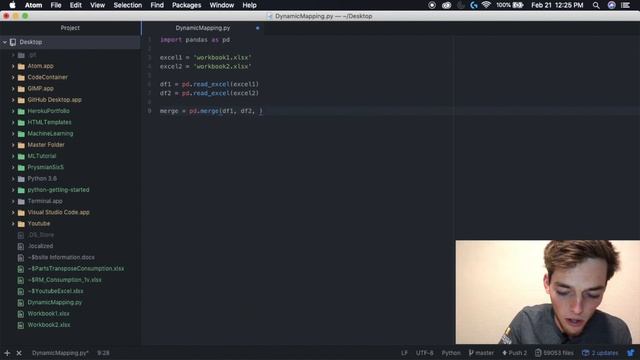Open the Edit menu
640x360 pixels.
click(x=76, y=5)
